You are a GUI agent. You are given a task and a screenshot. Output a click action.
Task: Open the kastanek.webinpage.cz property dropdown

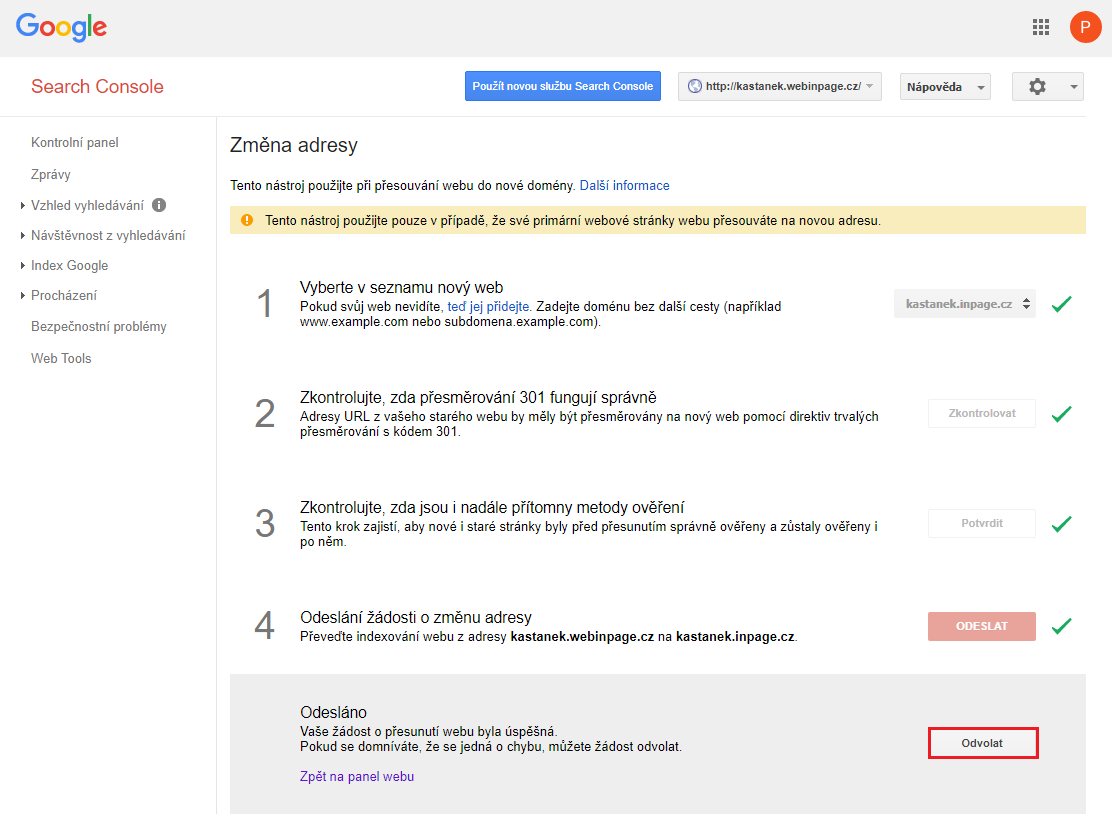[779, 87]
